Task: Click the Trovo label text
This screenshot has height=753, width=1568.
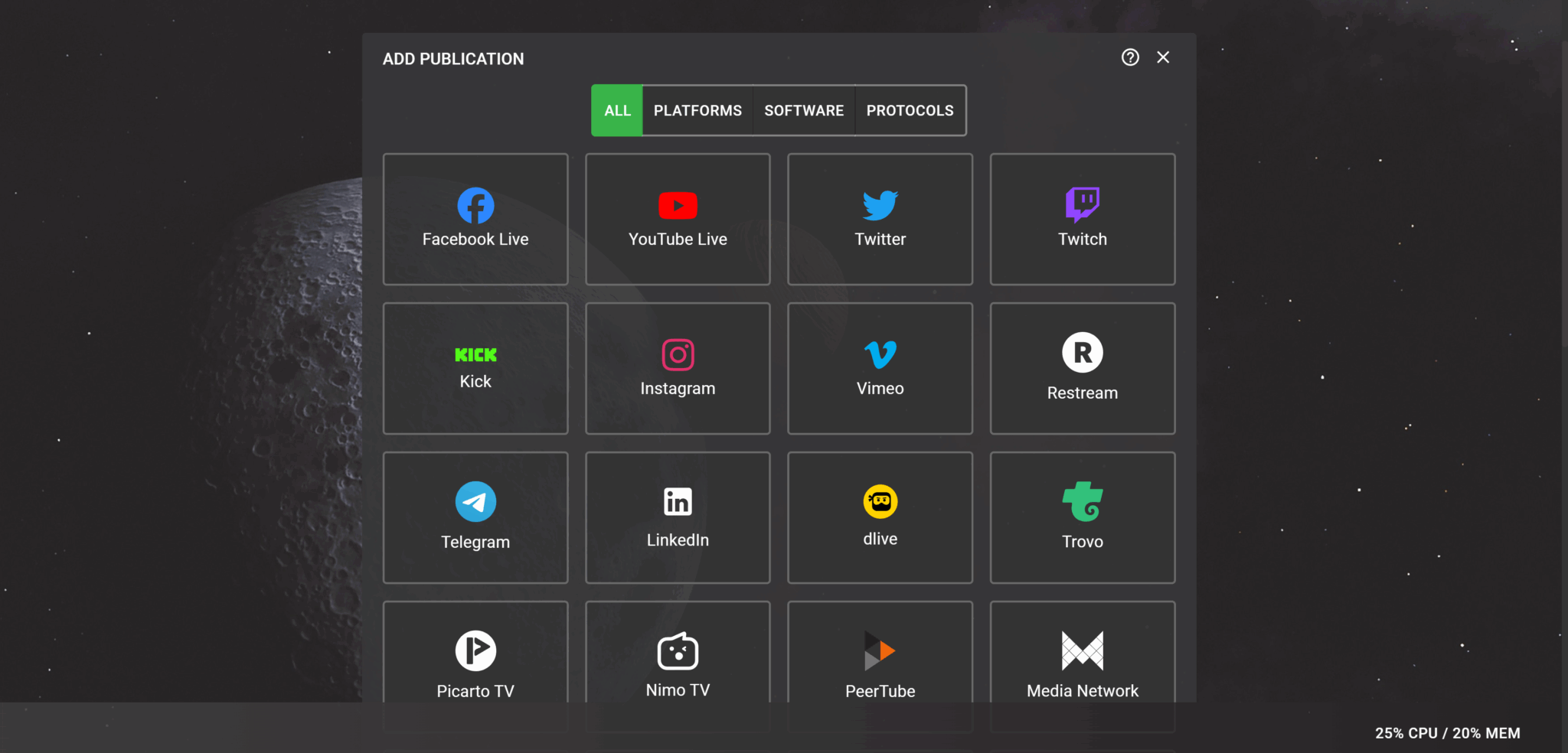Action: point(1083,541)
